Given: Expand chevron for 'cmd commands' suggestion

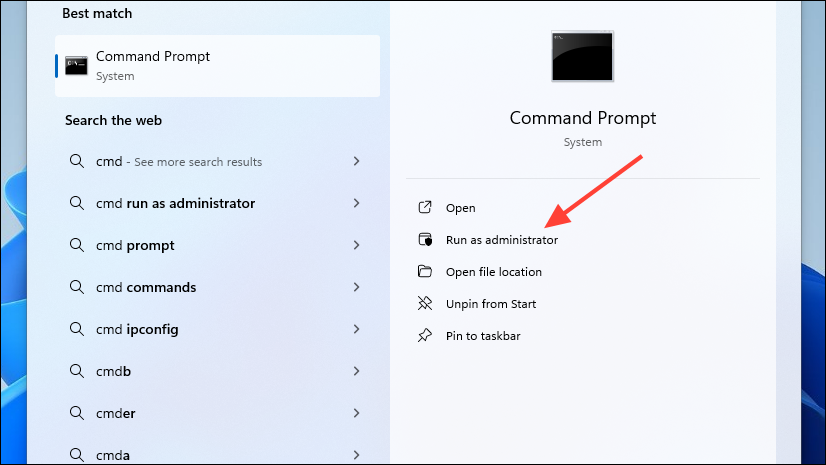Looking at the screenshot, I should tap(357, 287).
